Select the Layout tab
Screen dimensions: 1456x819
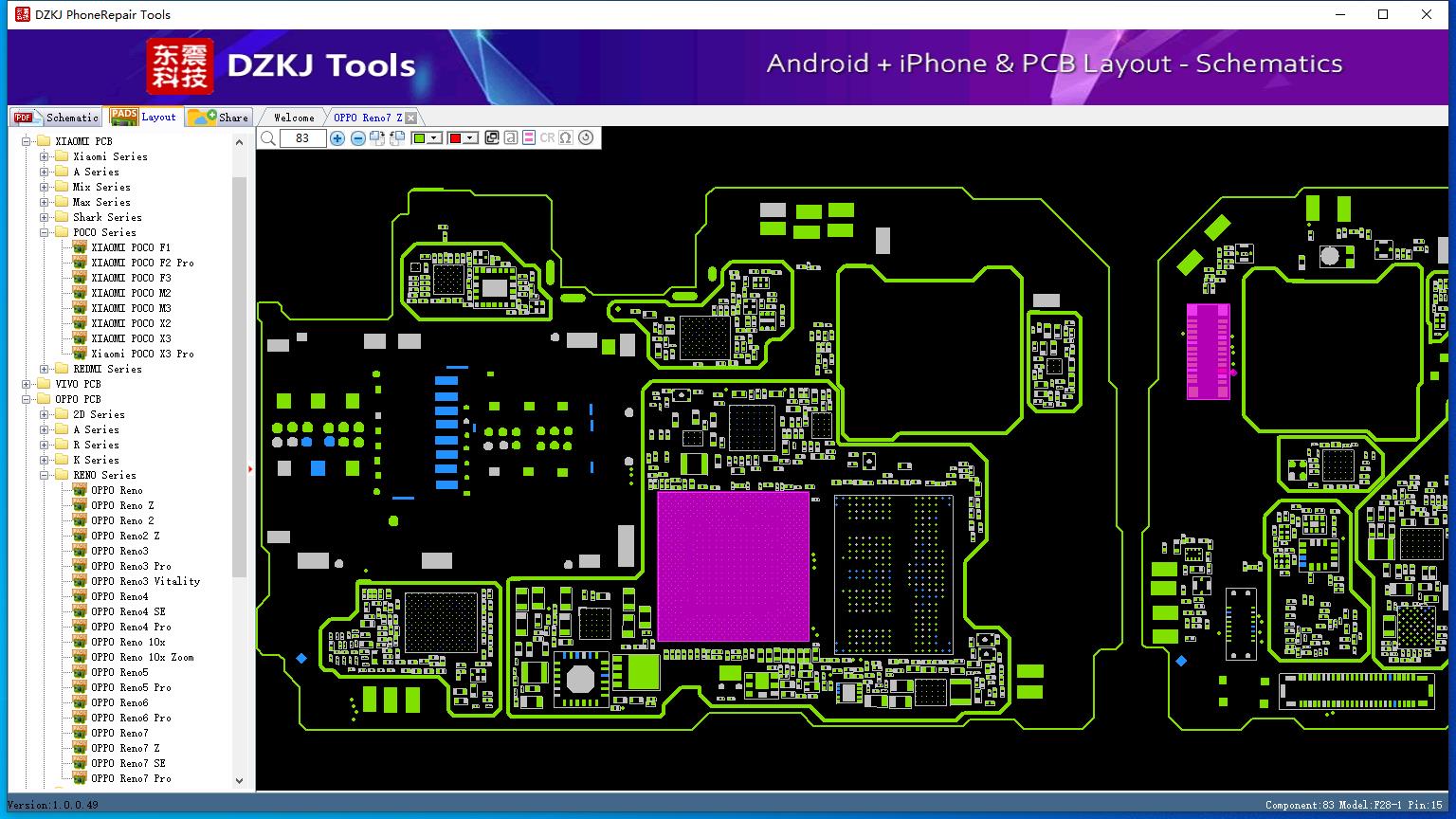tap(143, 117)
